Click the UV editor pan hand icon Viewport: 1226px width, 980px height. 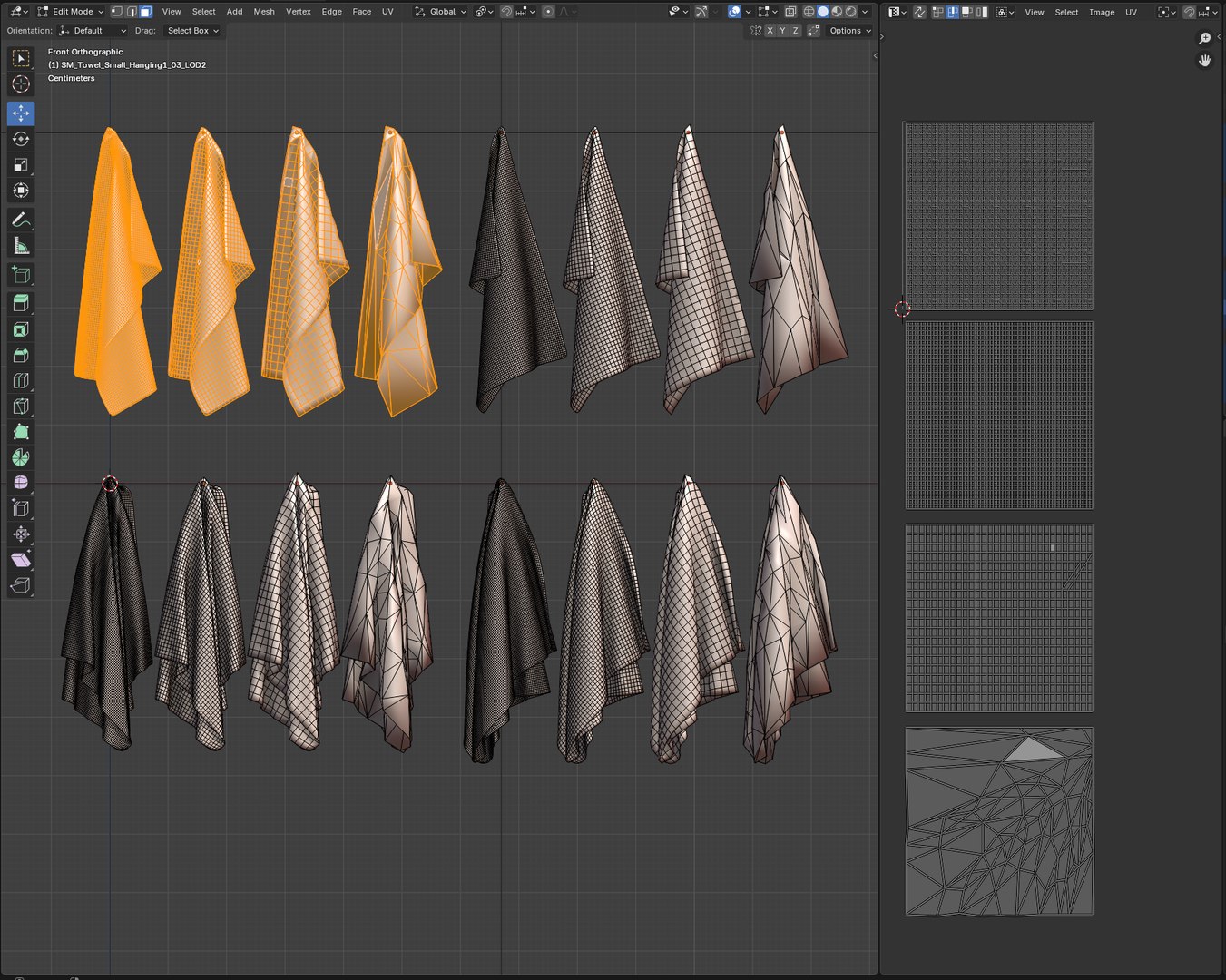coord(1204,61)
